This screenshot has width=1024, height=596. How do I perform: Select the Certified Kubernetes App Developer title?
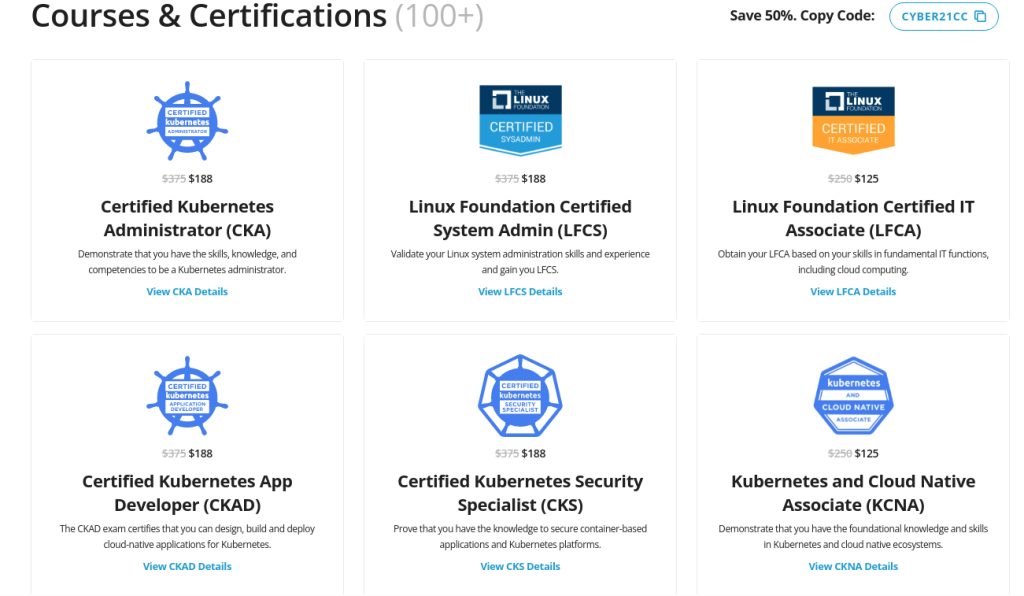tap(187, 492)
